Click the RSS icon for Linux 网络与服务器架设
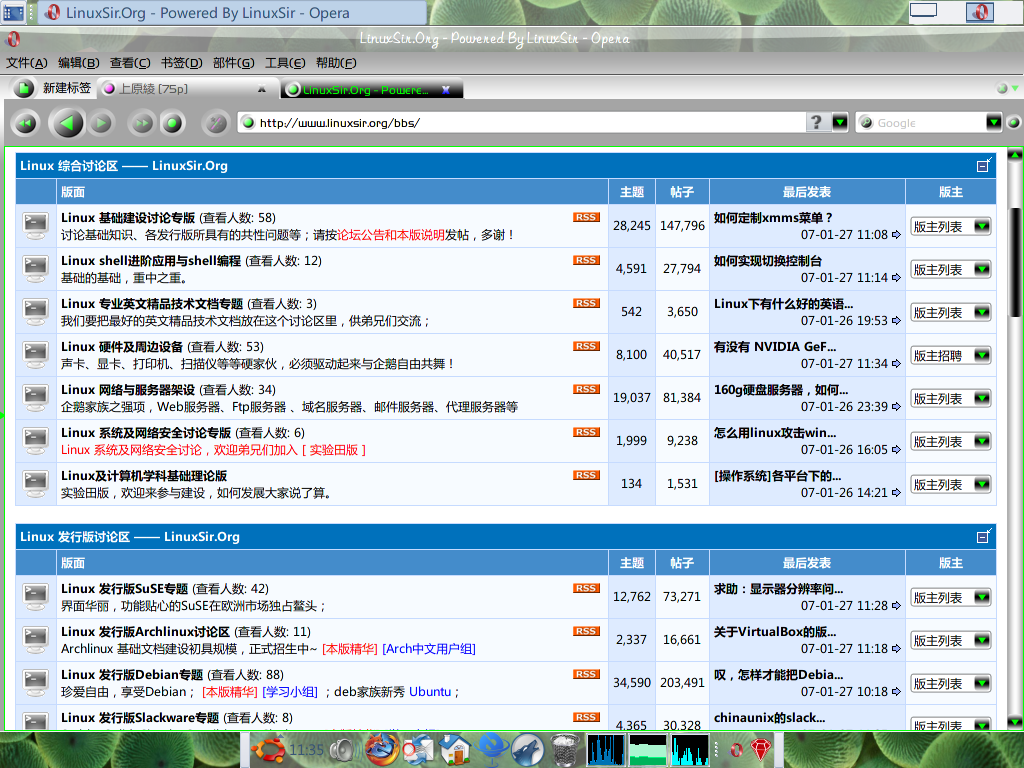This screenshot has height=768, width=1024. tap(586, 389)
